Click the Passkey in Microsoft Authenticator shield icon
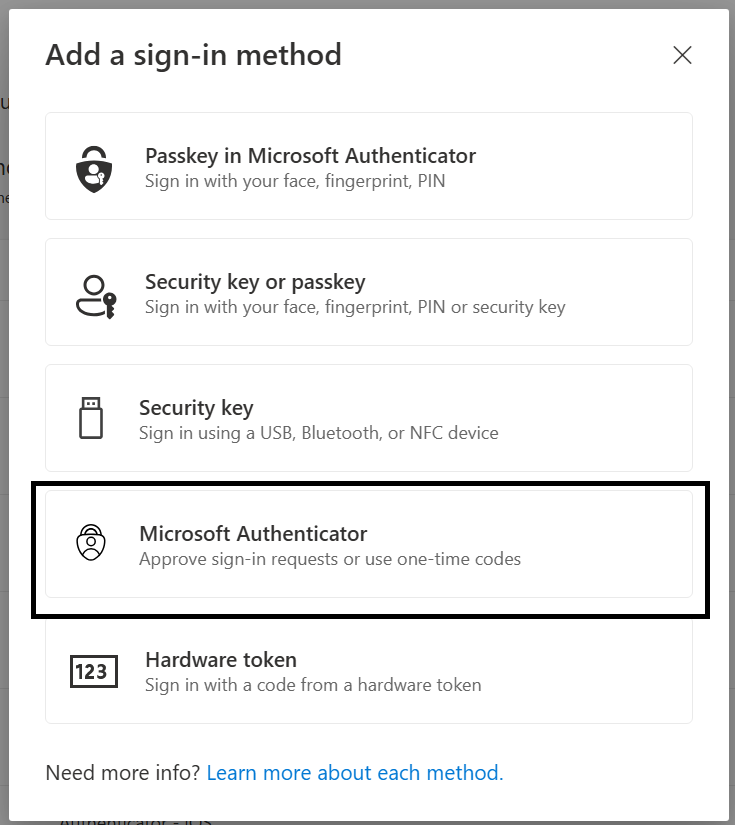This screenshot has height=825, width=735. point(93,165)
